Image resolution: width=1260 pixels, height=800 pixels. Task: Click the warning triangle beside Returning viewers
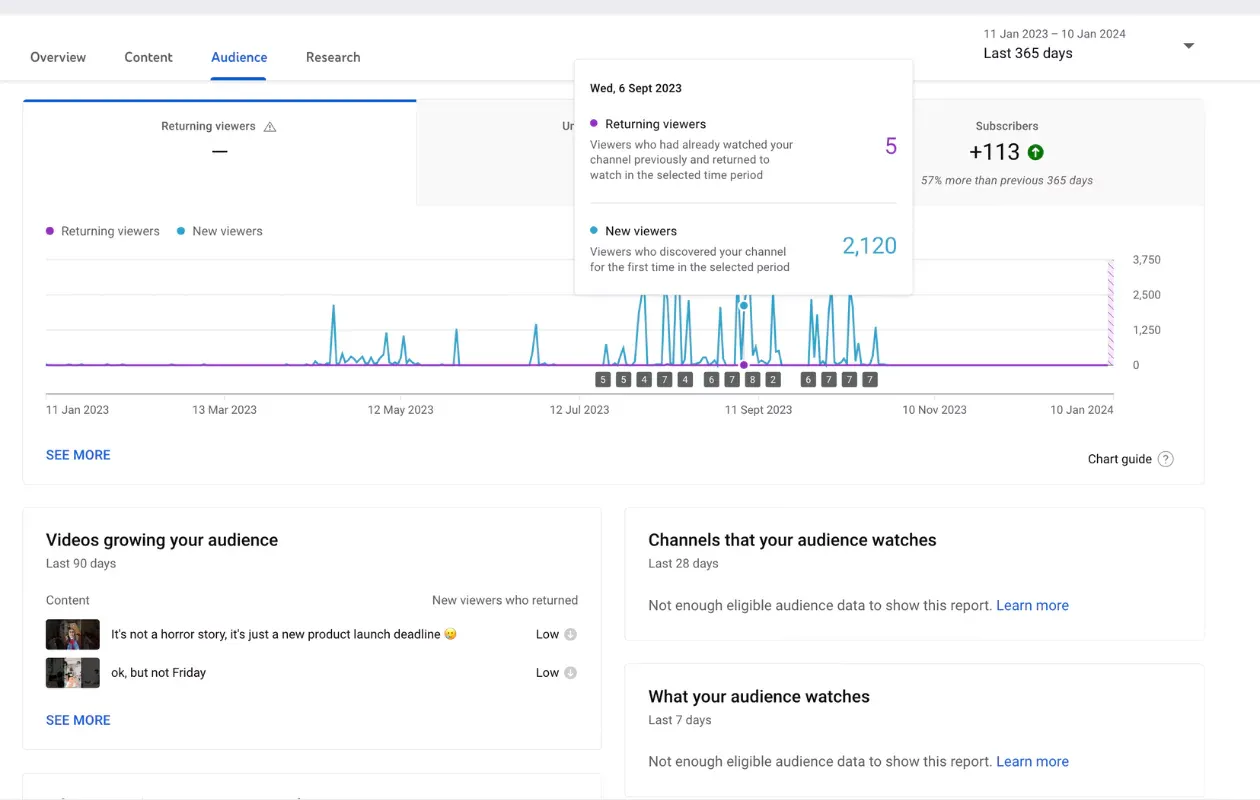270,127
